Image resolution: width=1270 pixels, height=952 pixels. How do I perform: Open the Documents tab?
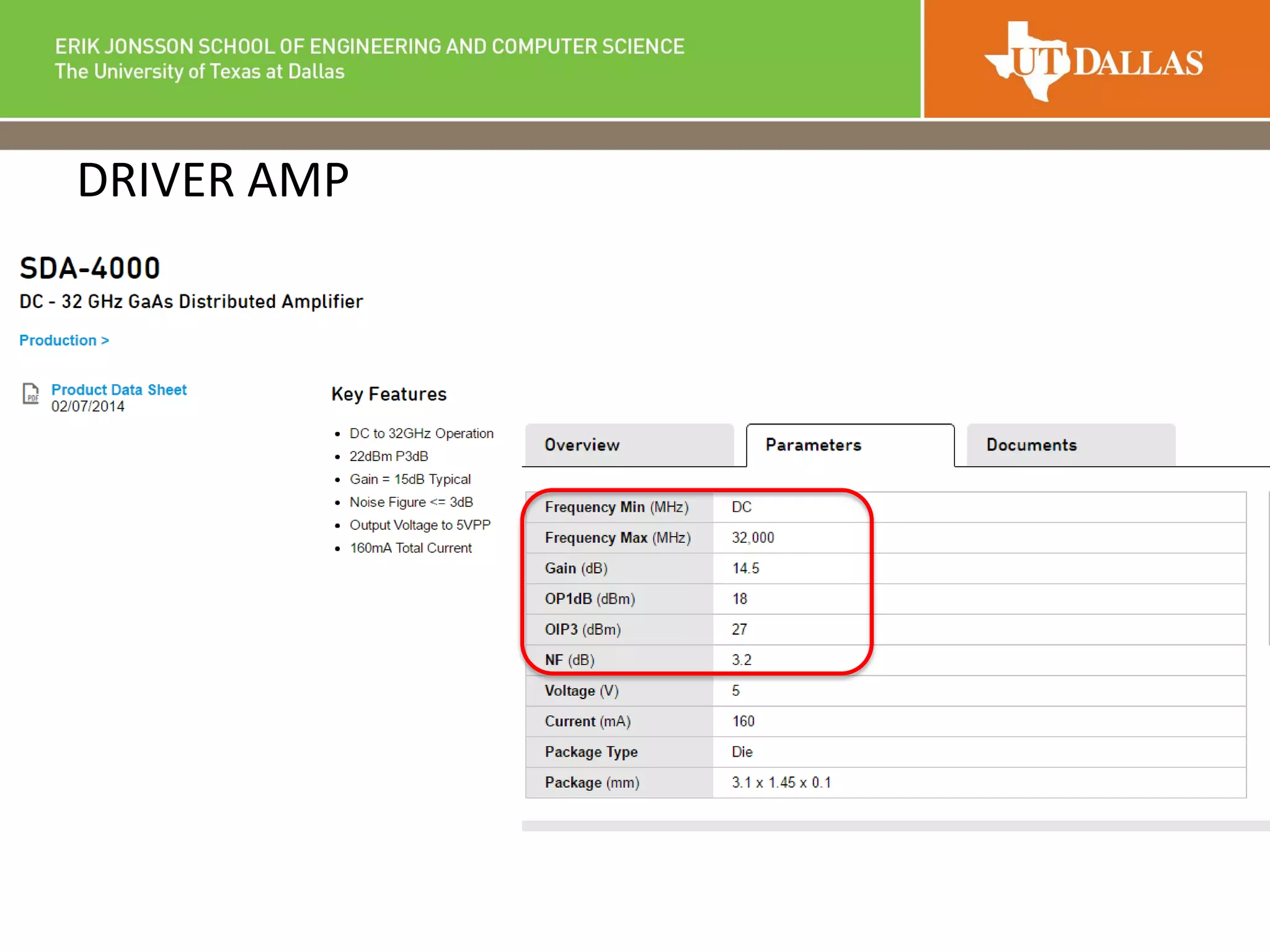(x=1071, y=445)
